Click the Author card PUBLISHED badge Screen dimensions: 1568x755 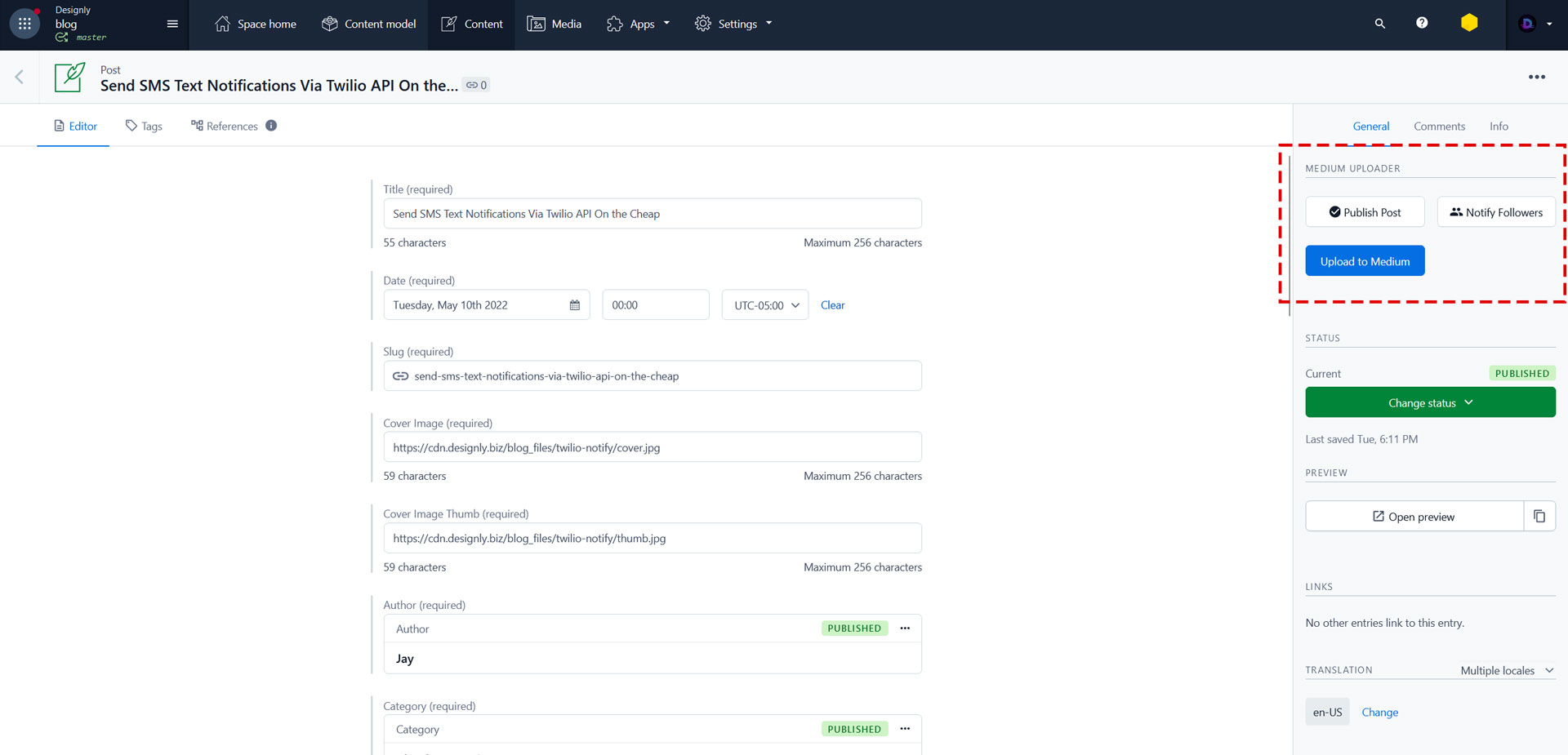point(854,628)
